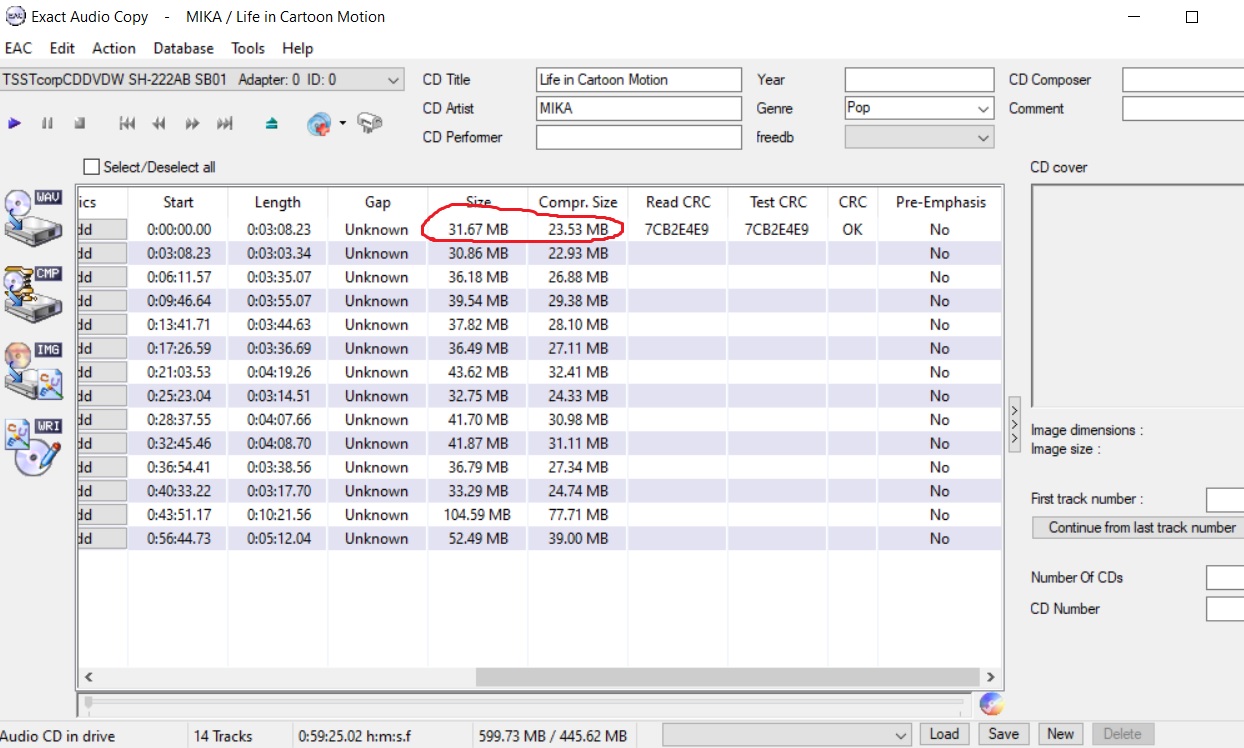The width and height of the screenshot is (1244, 748).
Task: Click the CMP compressed copy icon
Action: tap(33, 294)
